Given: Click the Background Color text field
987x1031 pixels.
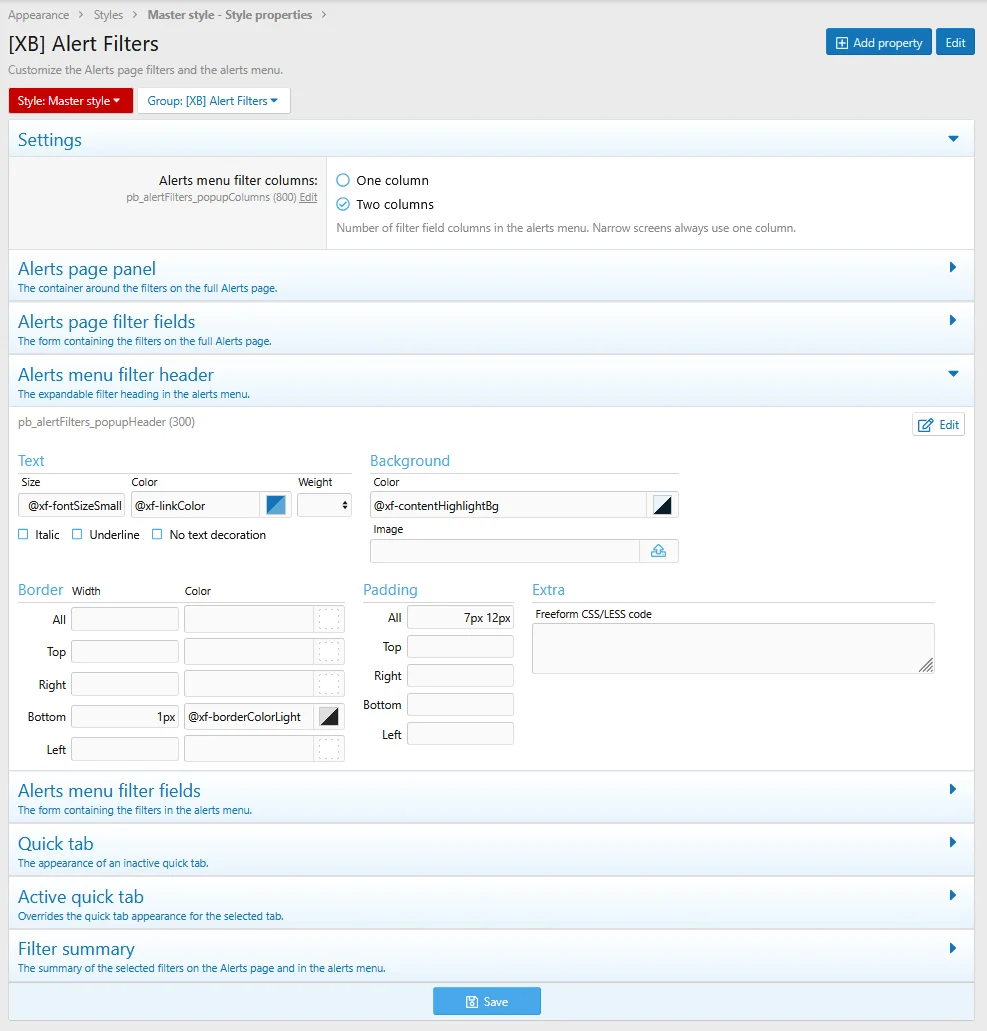Looking at the screenshot, I should click(x=508, y=506).
